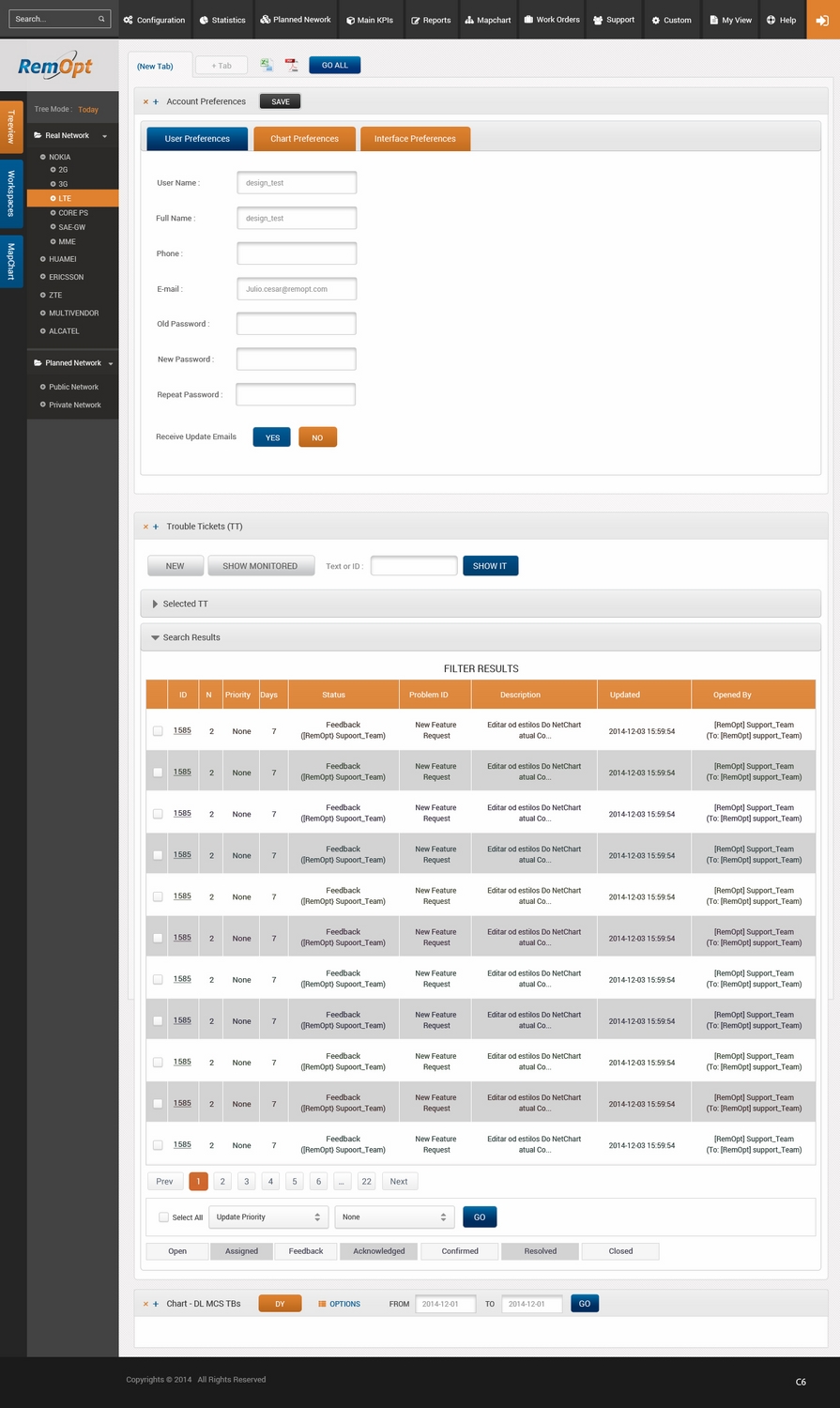Select Private Network in sidebar
This screenshot has height=1408, width=840.
pyautogui.click(x=74, y=405)
